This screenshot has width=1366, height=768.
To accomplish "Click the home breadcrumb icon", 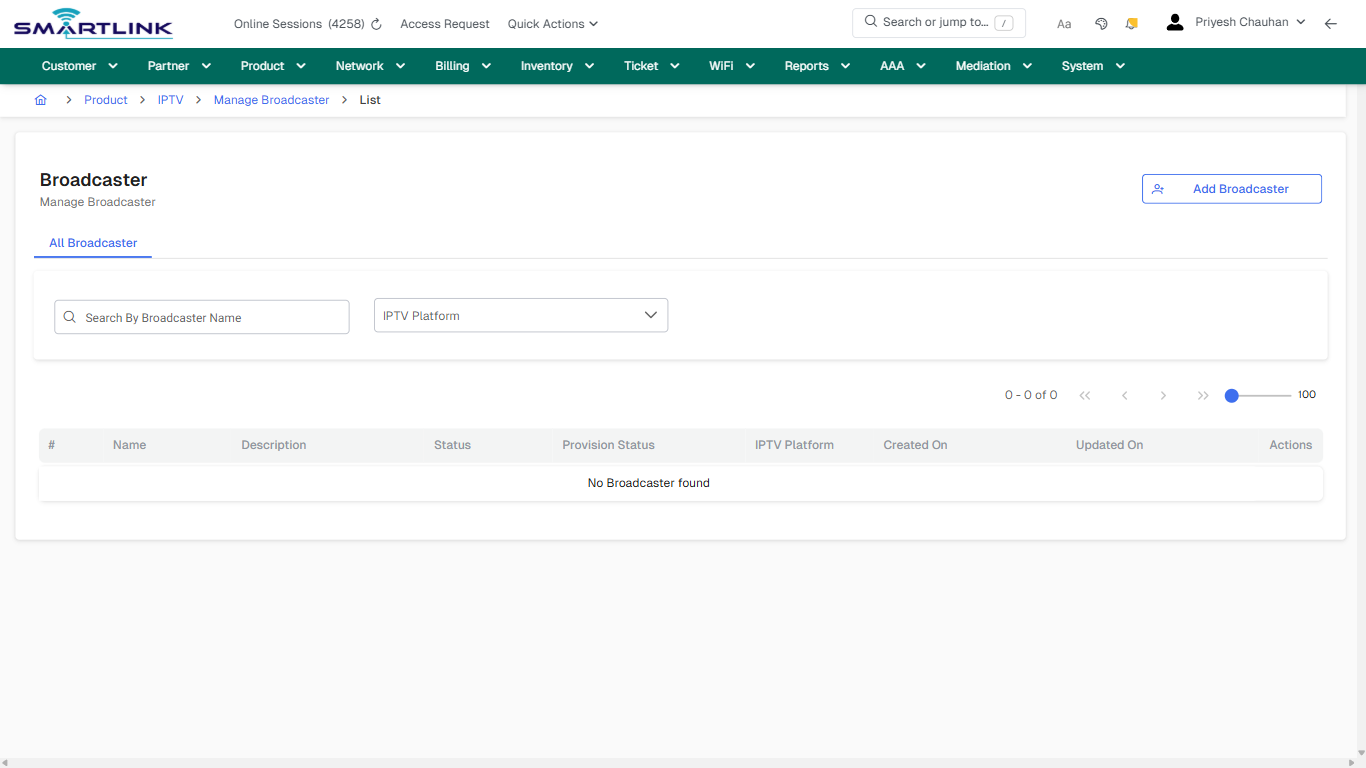I will [x=40, y=99].
